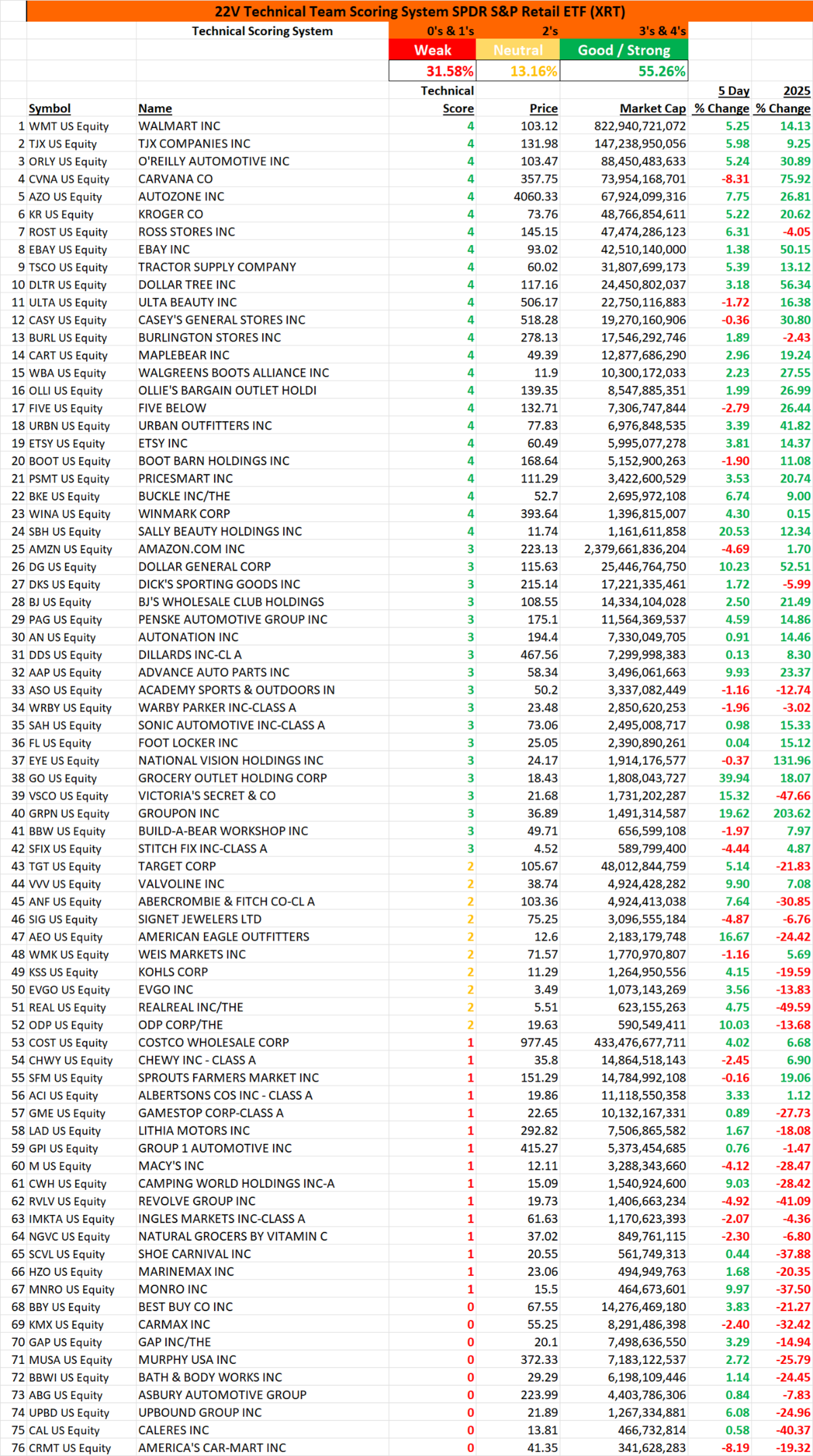Viewport: 813px width, 1456px height.
Task: Click the green Good / Strong cell
Action: 624,50
